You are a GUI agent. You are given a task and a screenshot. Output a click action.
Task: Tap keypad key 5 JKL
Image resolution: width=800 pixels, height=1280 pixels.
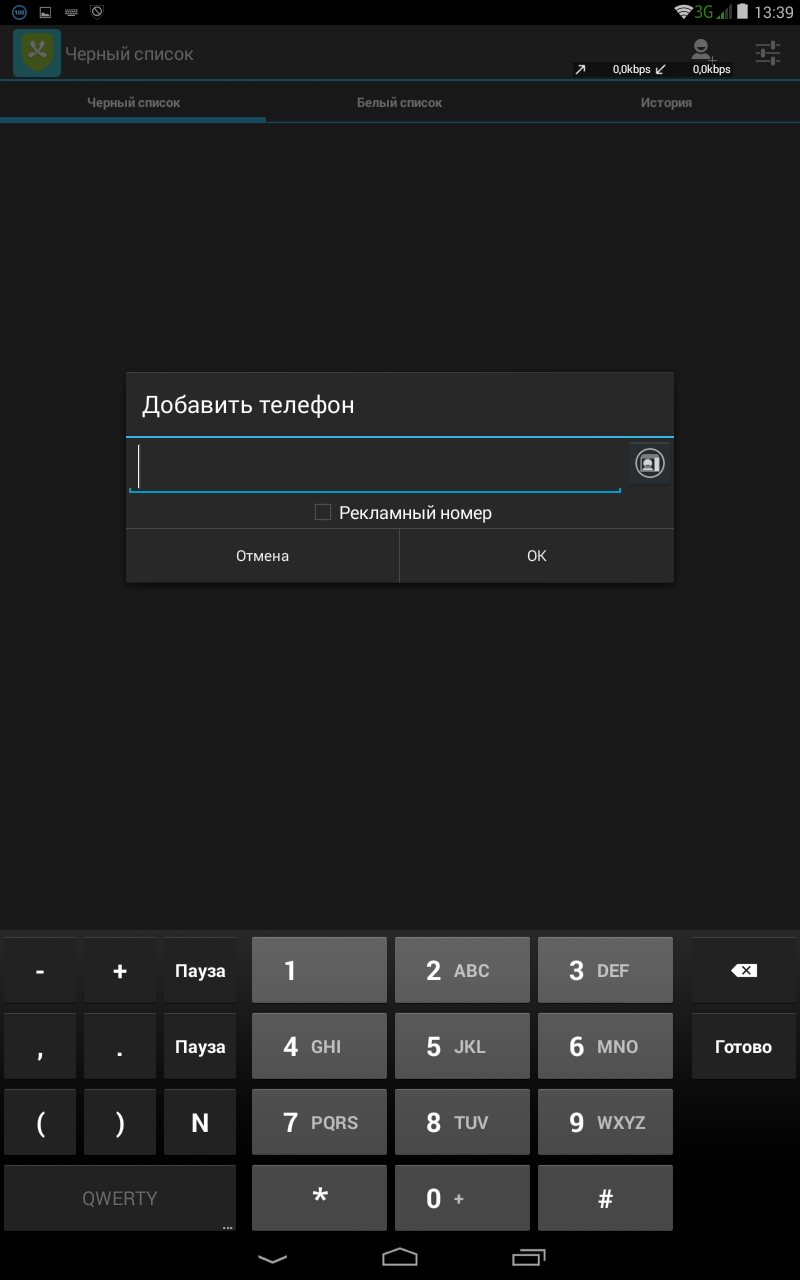(x=462, y=1046)
